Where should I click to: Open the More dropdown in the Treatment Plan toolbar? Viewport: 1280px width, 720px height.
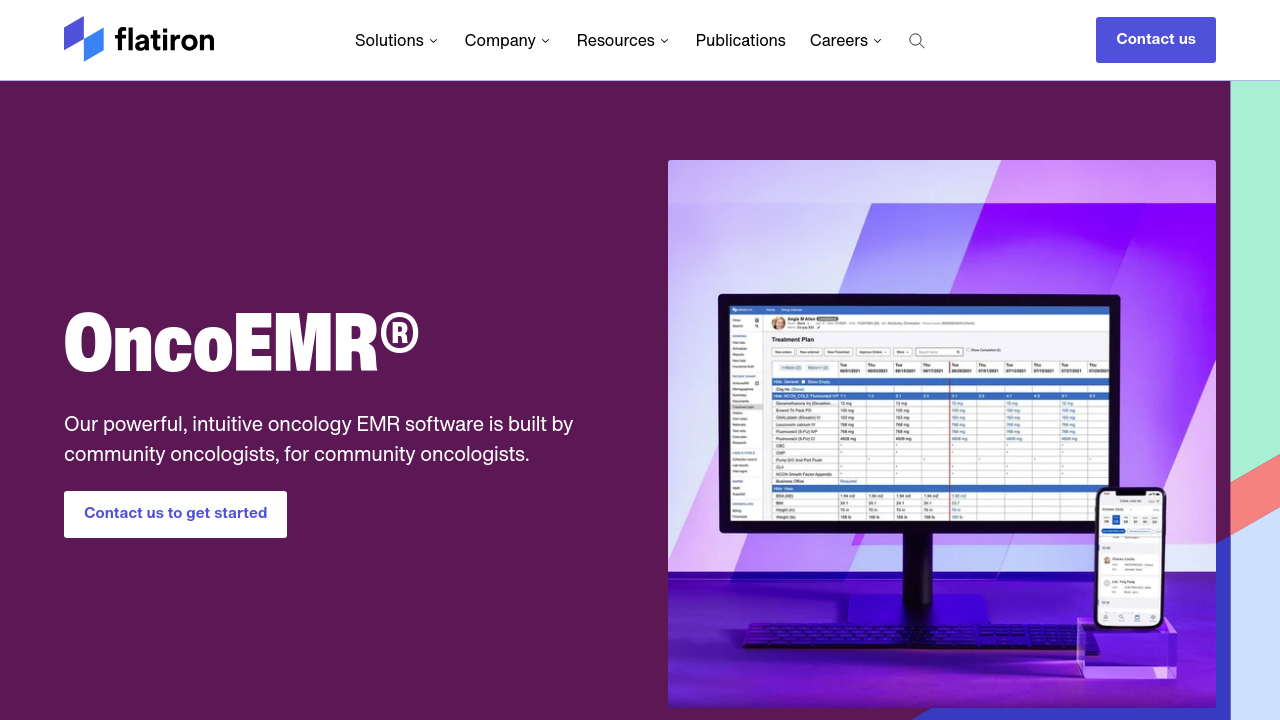[x=902, y=352]
